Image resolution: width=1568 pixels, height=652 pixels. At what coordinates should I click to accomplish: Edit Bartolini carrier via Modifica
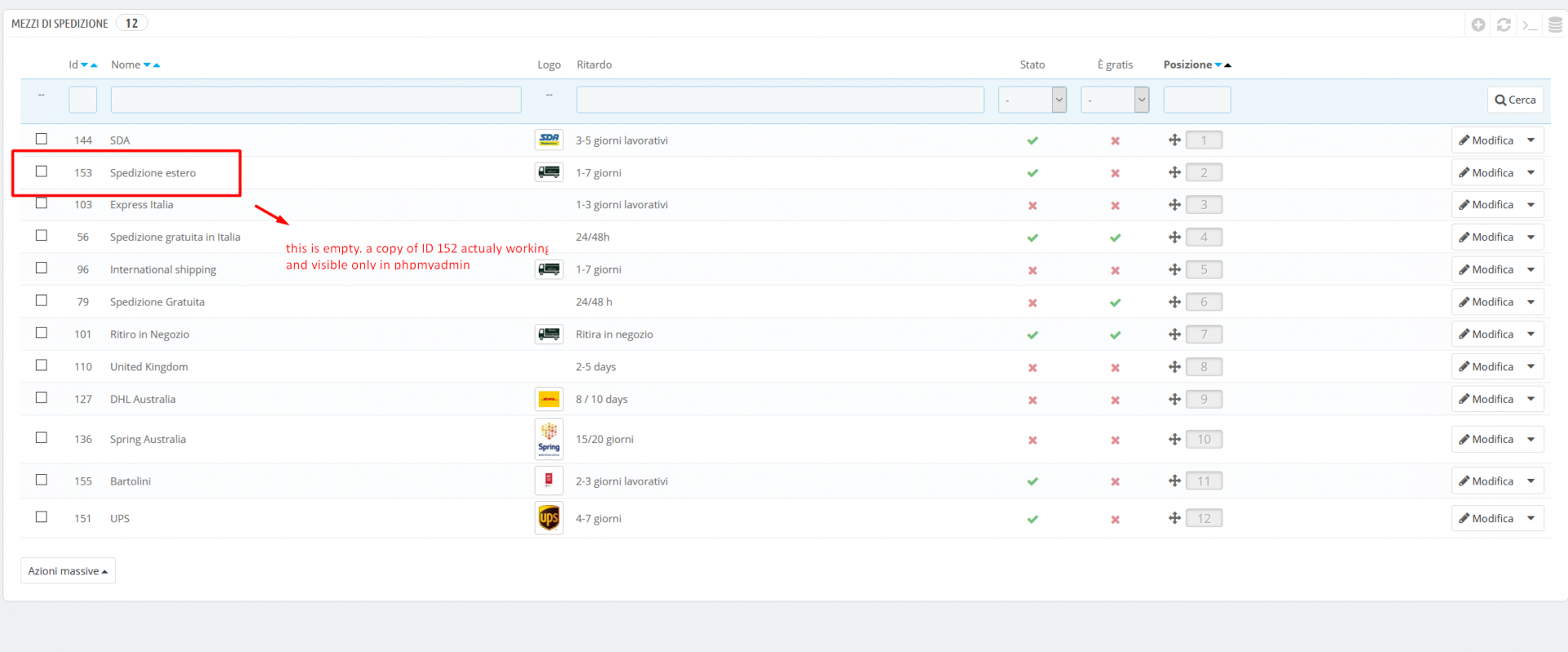(1486, 480)
